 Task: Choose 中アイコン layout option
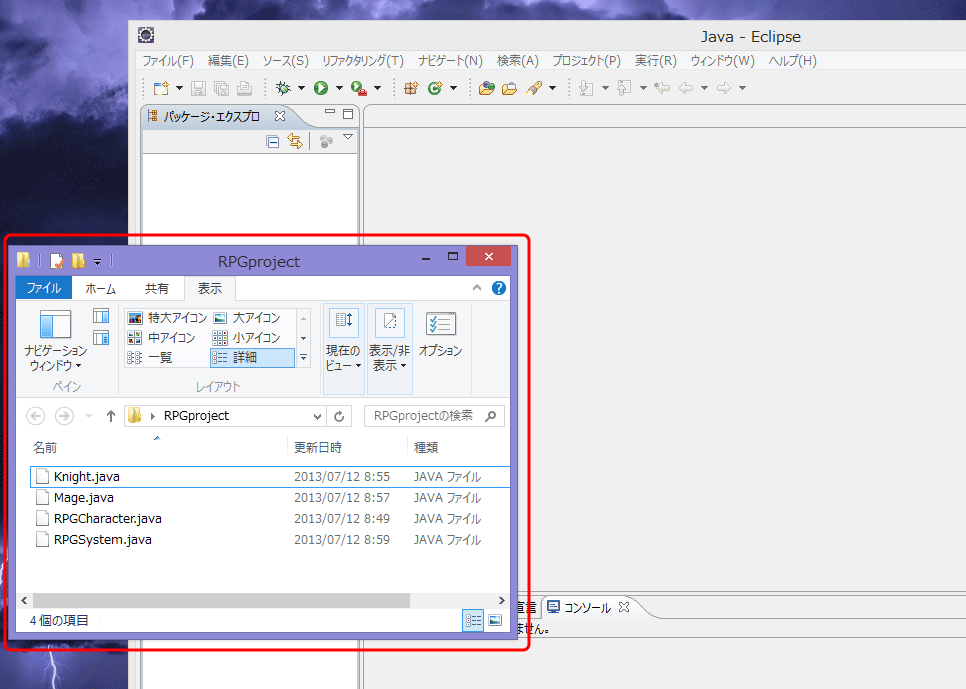pos(161,338)
